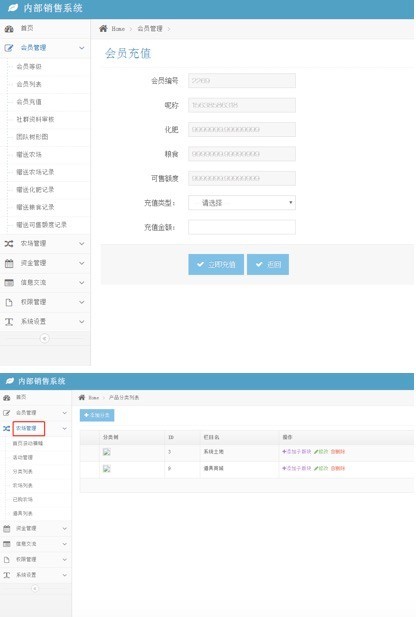Click the edit icon beside 会员管理 on the 会员充值 page
This screenshot has width=416, height=617.
tap(9, 48)
